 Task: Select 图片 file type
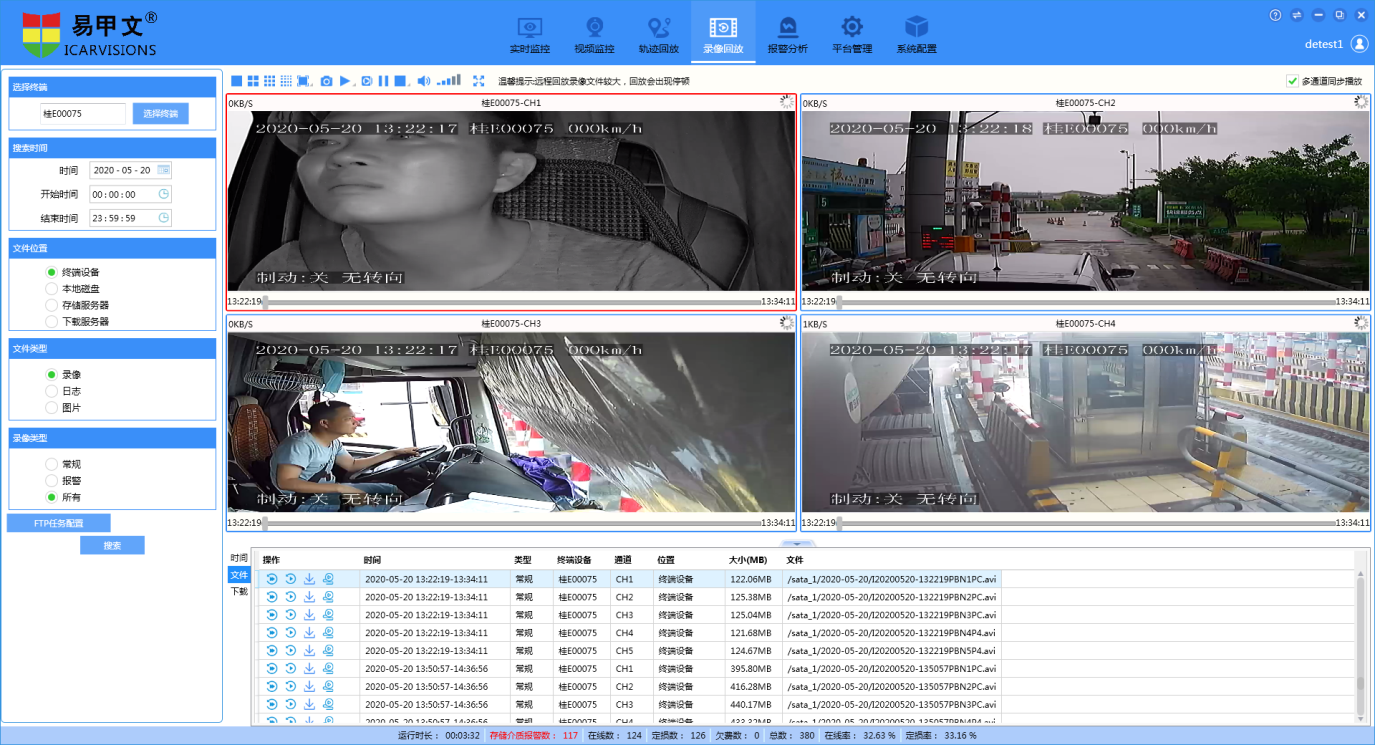point(52,408)
